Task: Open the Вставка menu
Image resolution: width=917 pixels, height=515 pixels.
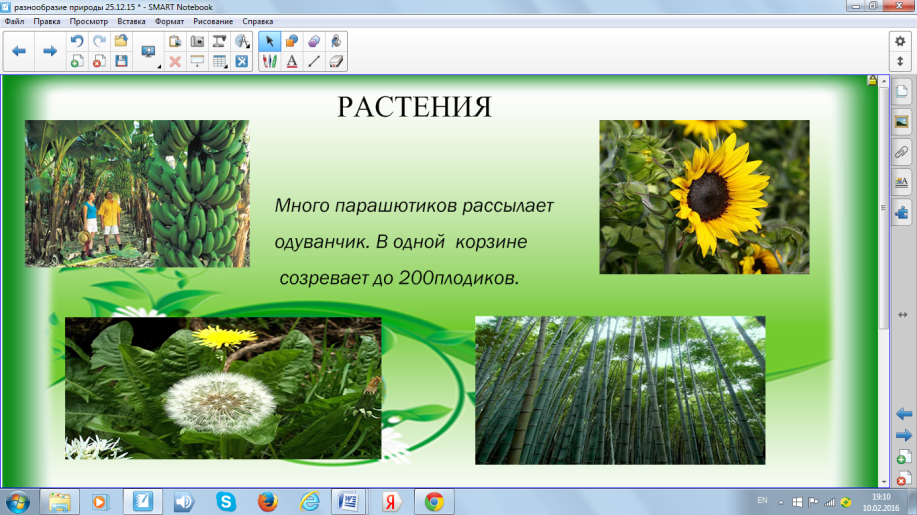Action: click(131, 20)
